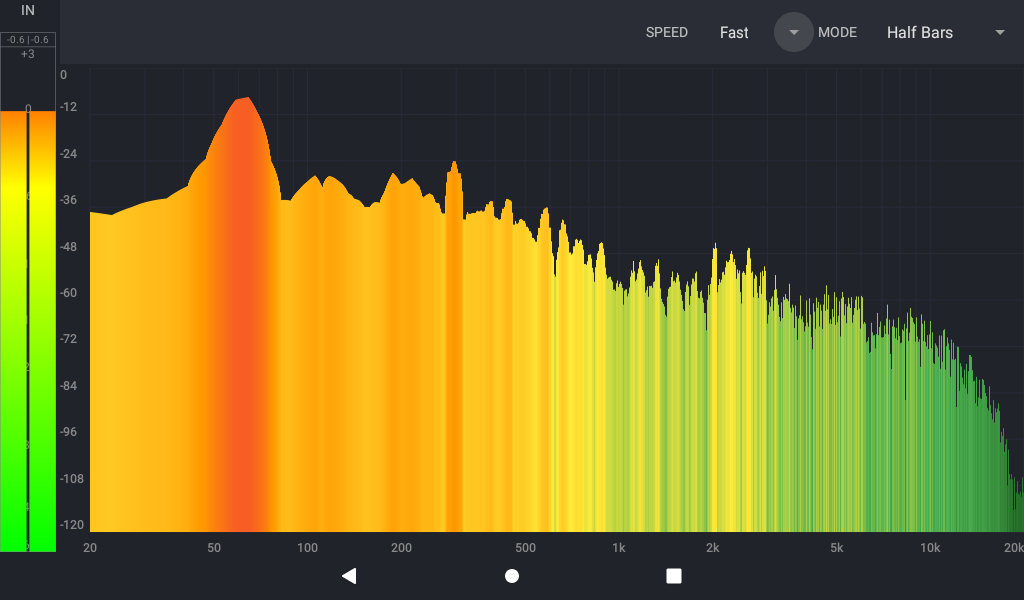Select the Fast speed value
The image size is (1024, 600).
click(x=734, y=33)
